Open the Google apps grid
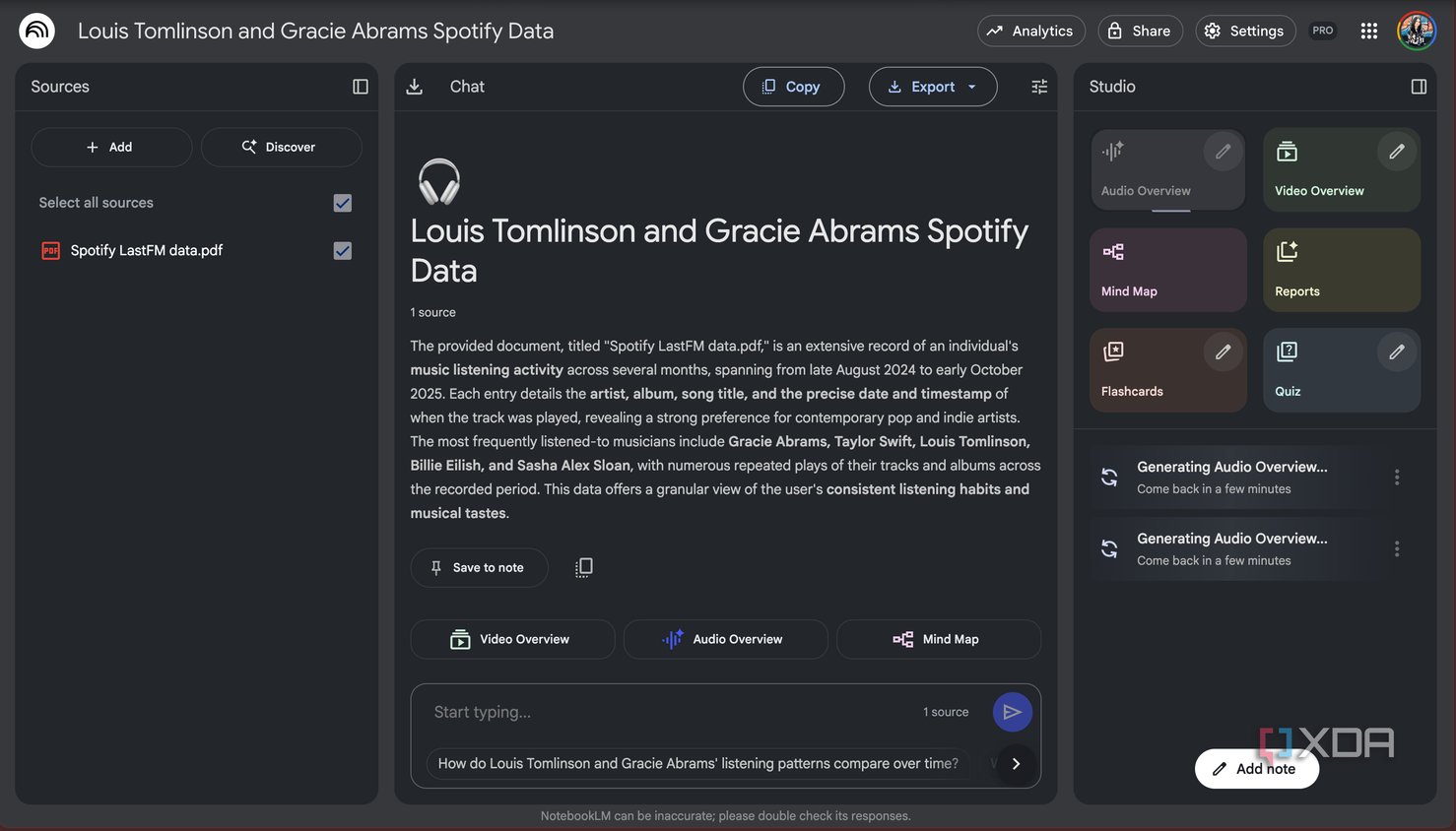This screenshot has height=831, width=1456. (1369, 31)
